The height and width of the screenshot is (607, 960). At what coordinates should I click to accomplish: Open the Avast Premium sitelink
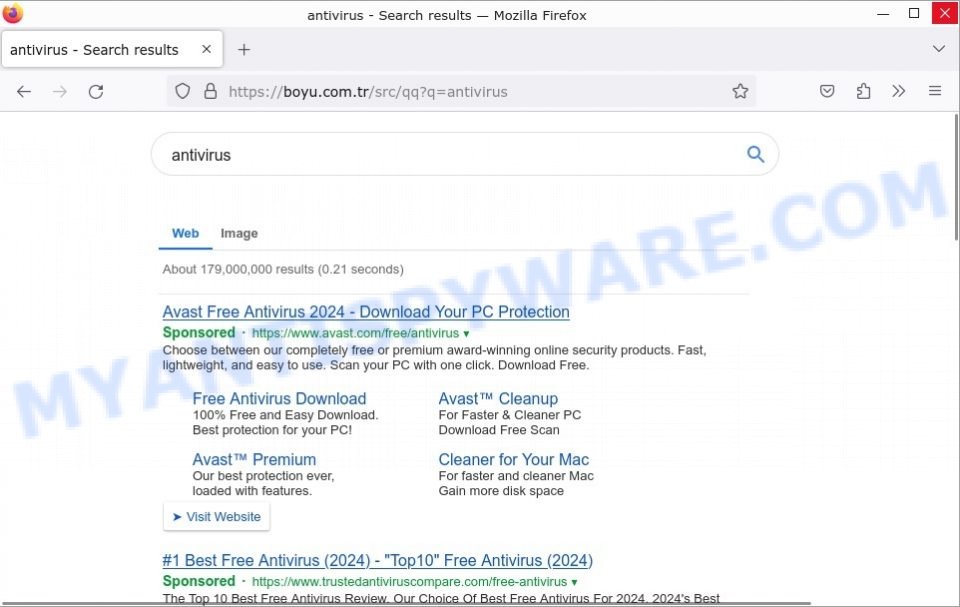click(254, 459)
